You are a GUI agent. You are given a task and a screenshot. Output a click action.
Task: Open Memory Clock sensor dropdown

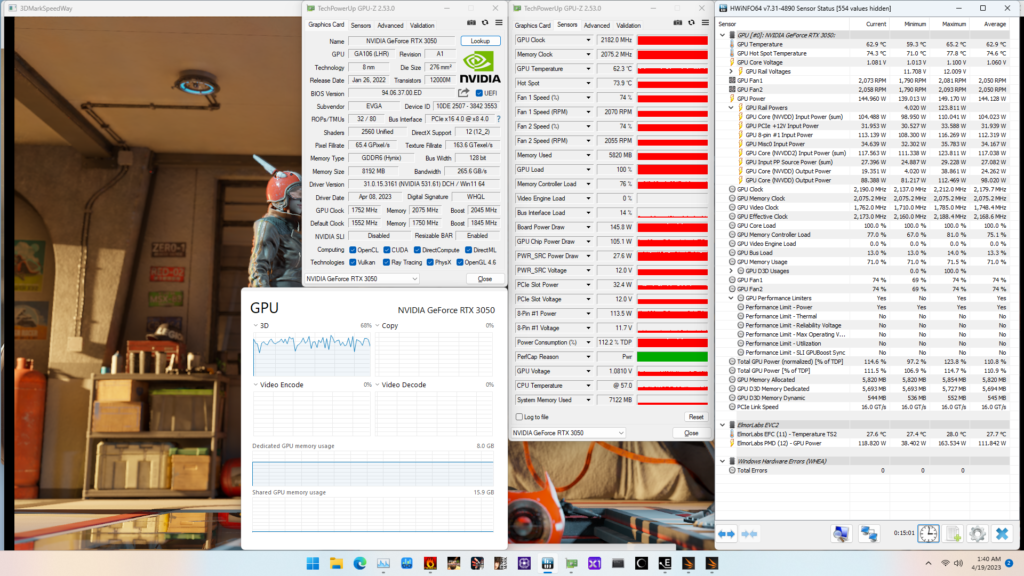click(588, 54)
